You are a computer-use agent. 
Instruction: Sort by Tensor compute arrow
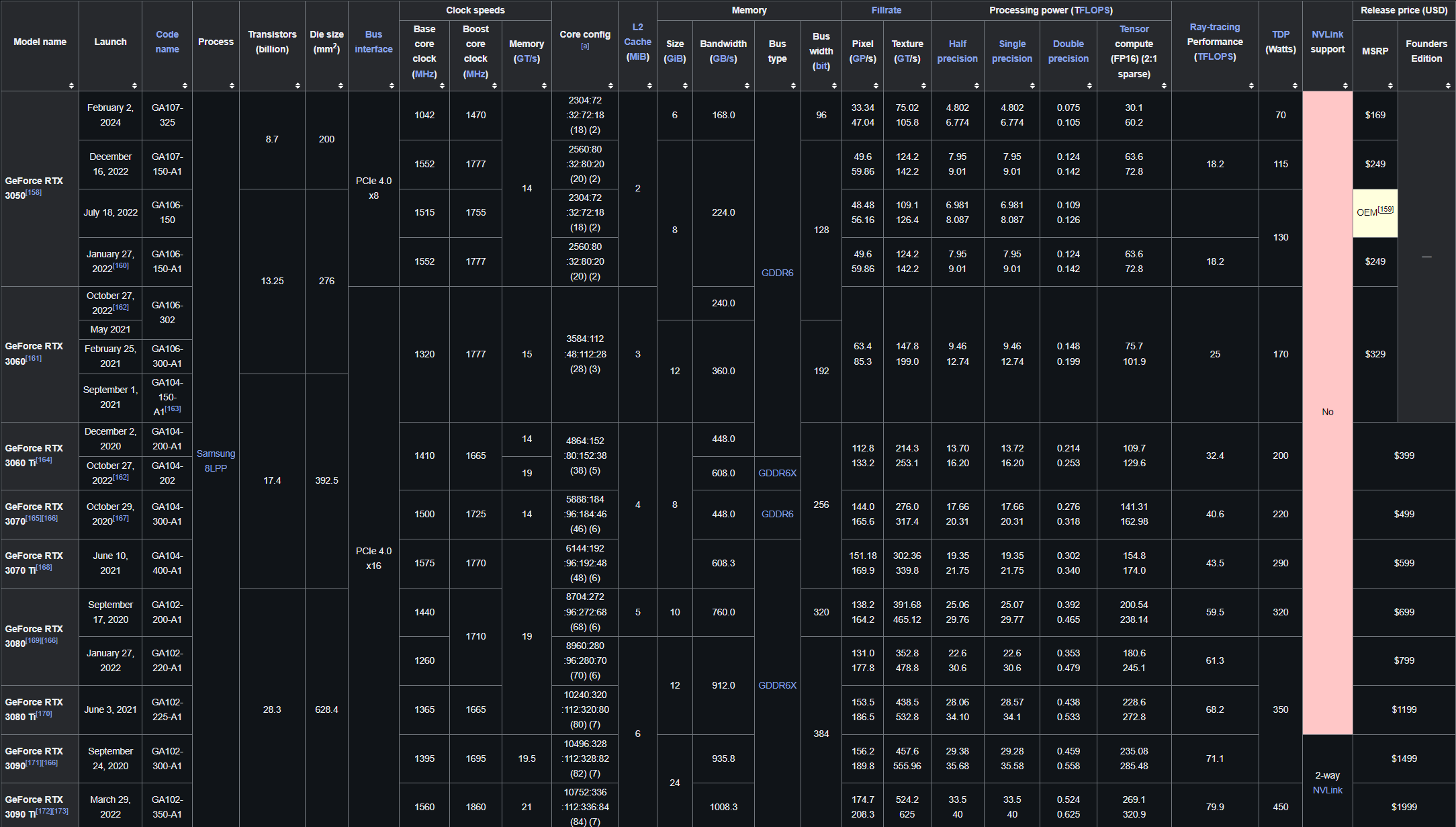(1164, 86)
